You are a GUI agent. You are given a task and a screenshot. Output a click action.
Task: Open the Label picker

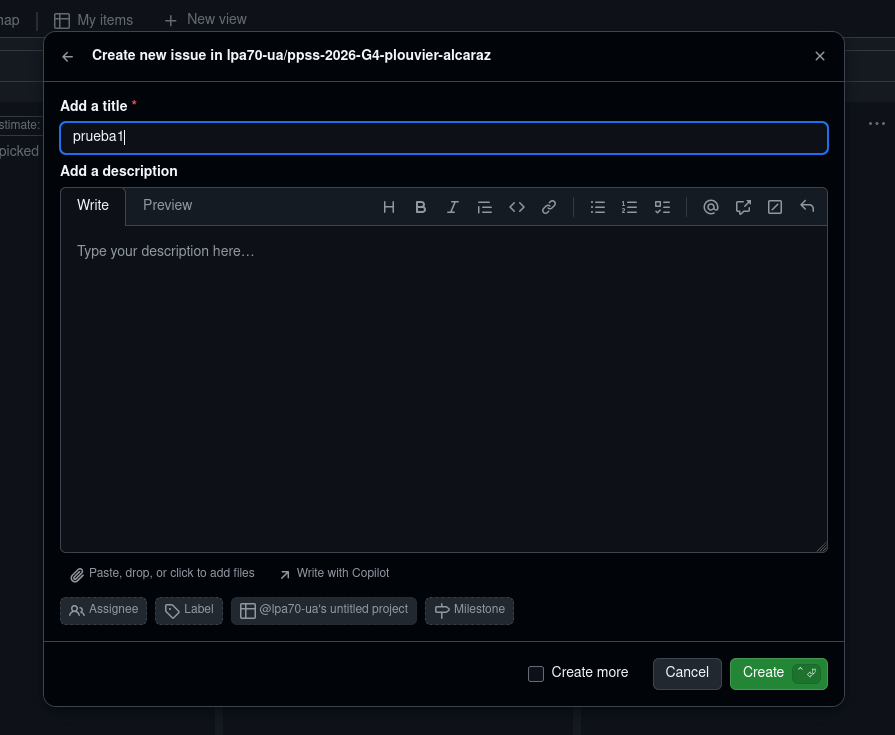tap(189, 610)
